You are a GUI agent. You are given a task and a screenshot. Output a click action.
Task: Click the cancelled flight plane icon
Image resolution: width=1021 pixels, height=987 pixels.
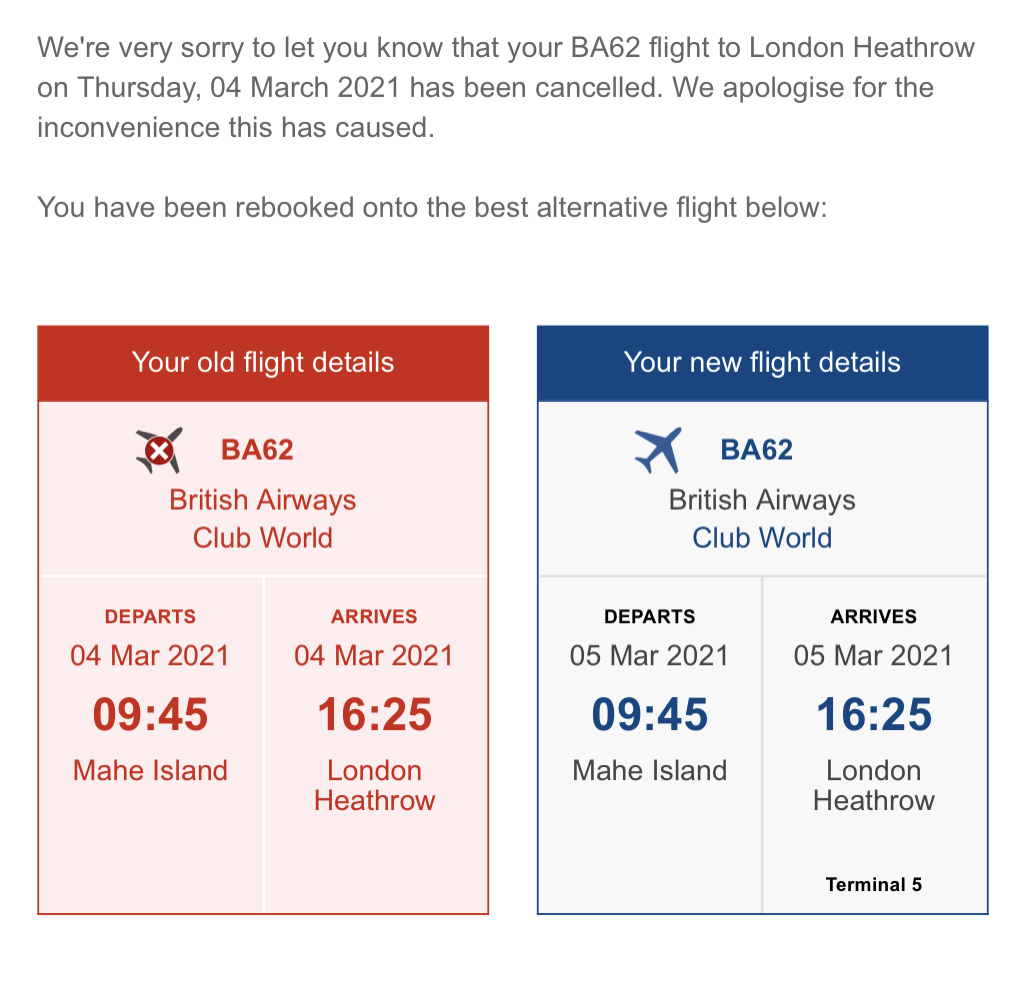[x=159, y=450]
